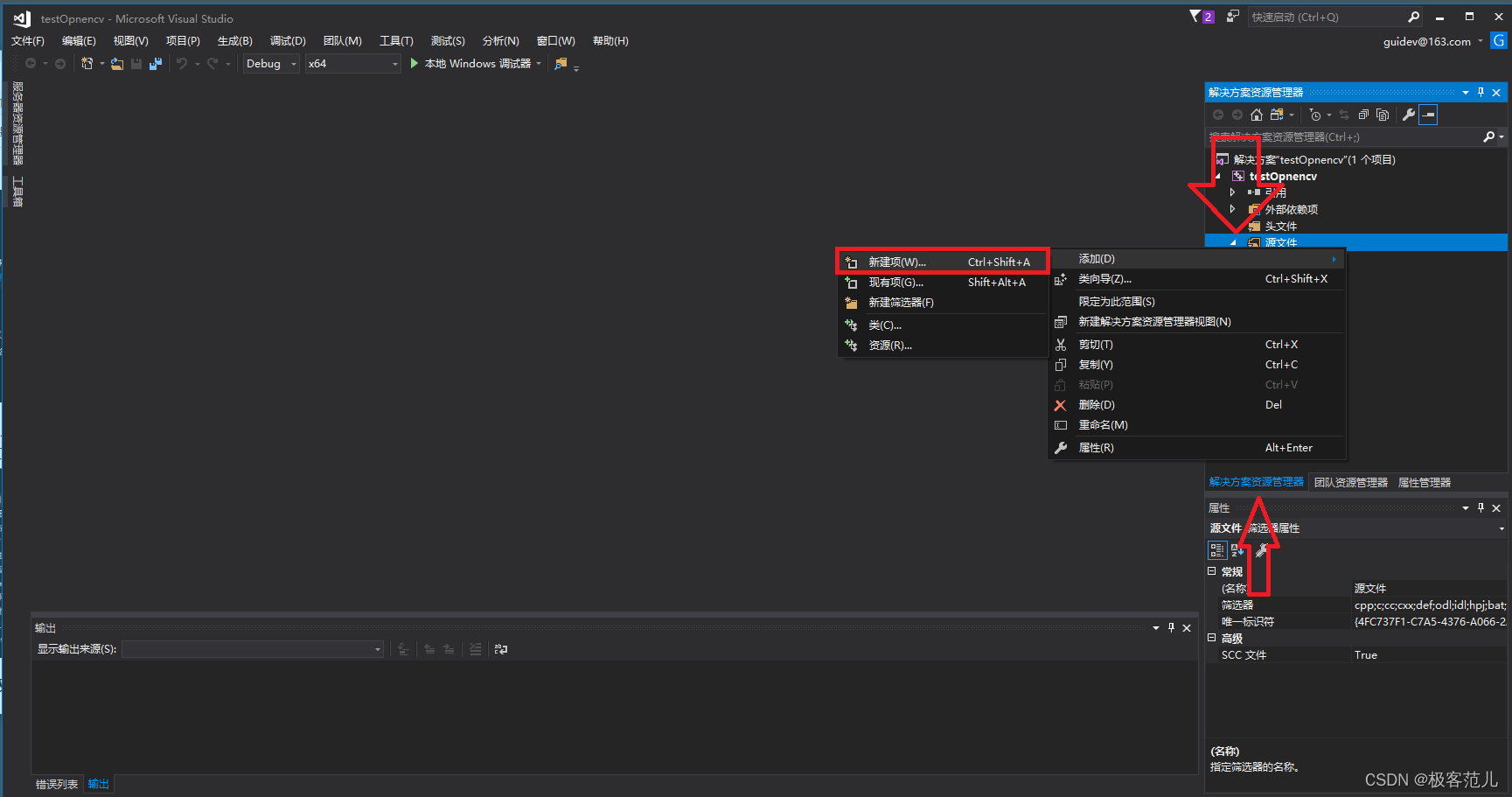
Task: Expand the 引用 references tree node
Action: (1233, 192)
